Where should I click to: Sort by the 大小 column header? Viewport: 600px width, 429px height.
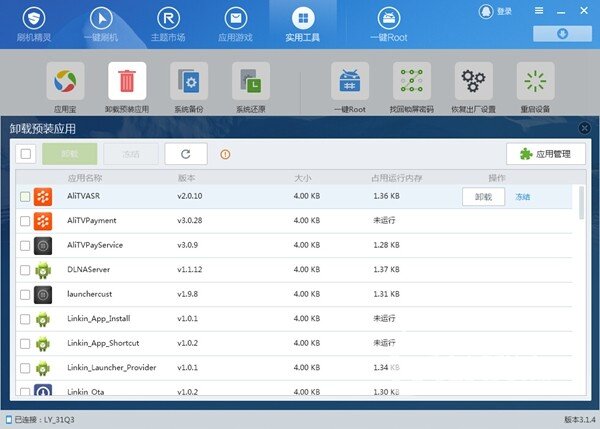(x=303, y=178)
